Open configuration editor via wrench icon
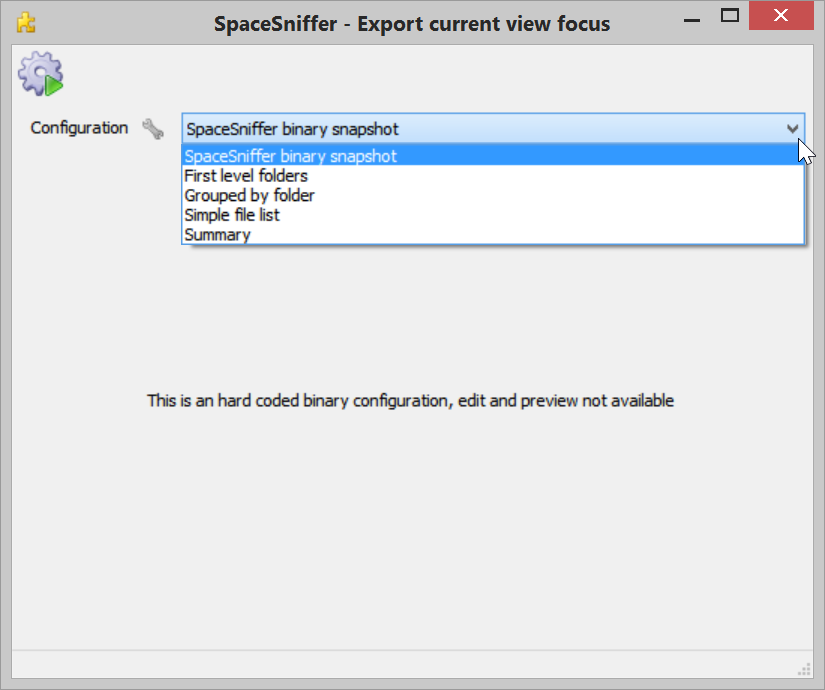Image resolution: width=825 pixels, height=690 pixels. pyautogui.click(x=153, y=129)
